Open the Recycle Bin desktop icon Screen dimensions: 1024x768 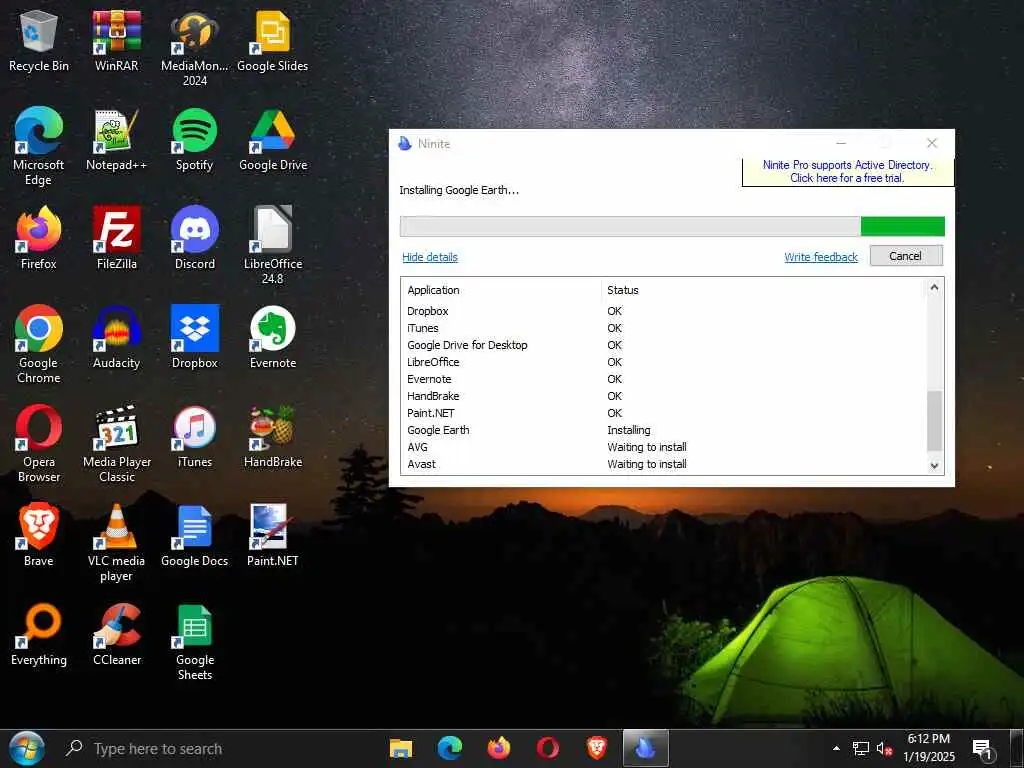click(x=39, y=42)
